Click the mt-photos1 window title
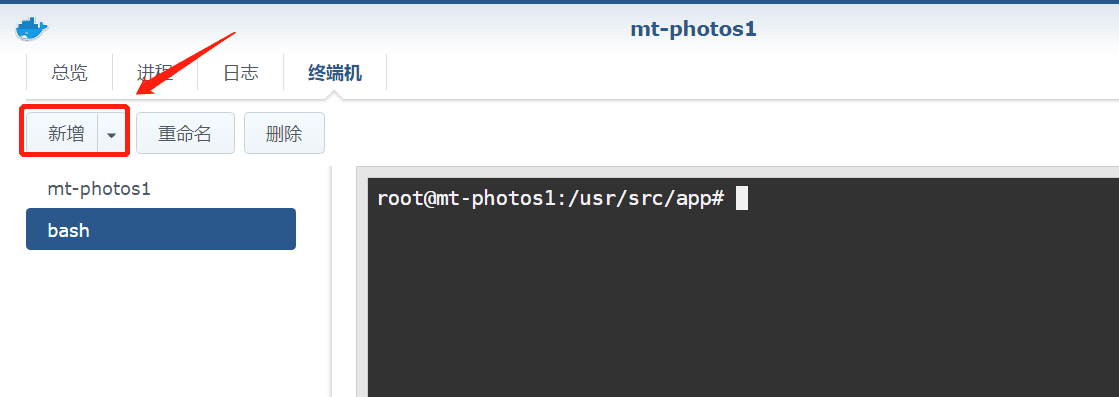The image size is (1119, 397). coord(693,29)
